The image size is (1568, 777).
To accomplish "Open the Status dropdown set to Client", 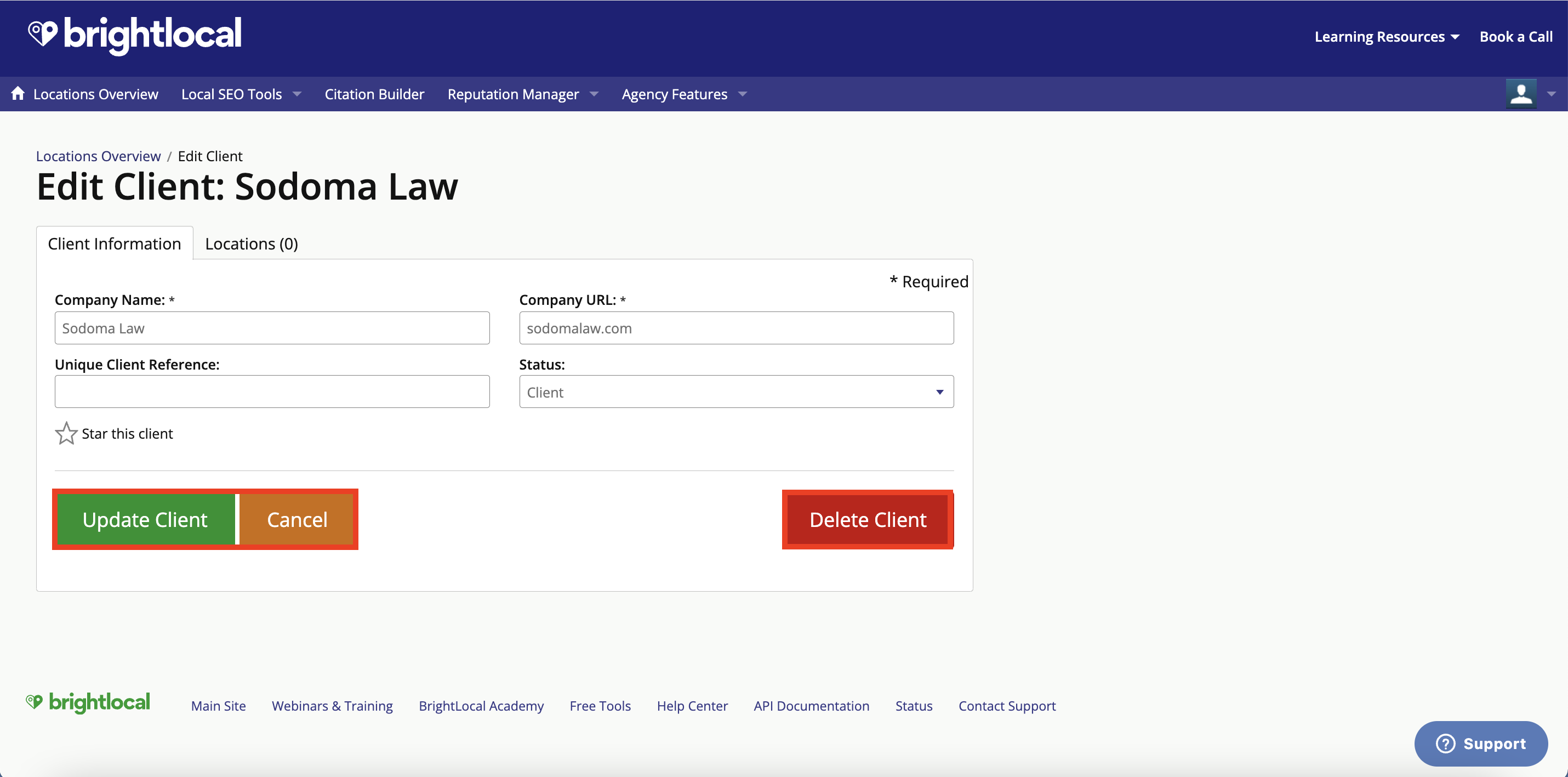I will (x=736, y=392).
